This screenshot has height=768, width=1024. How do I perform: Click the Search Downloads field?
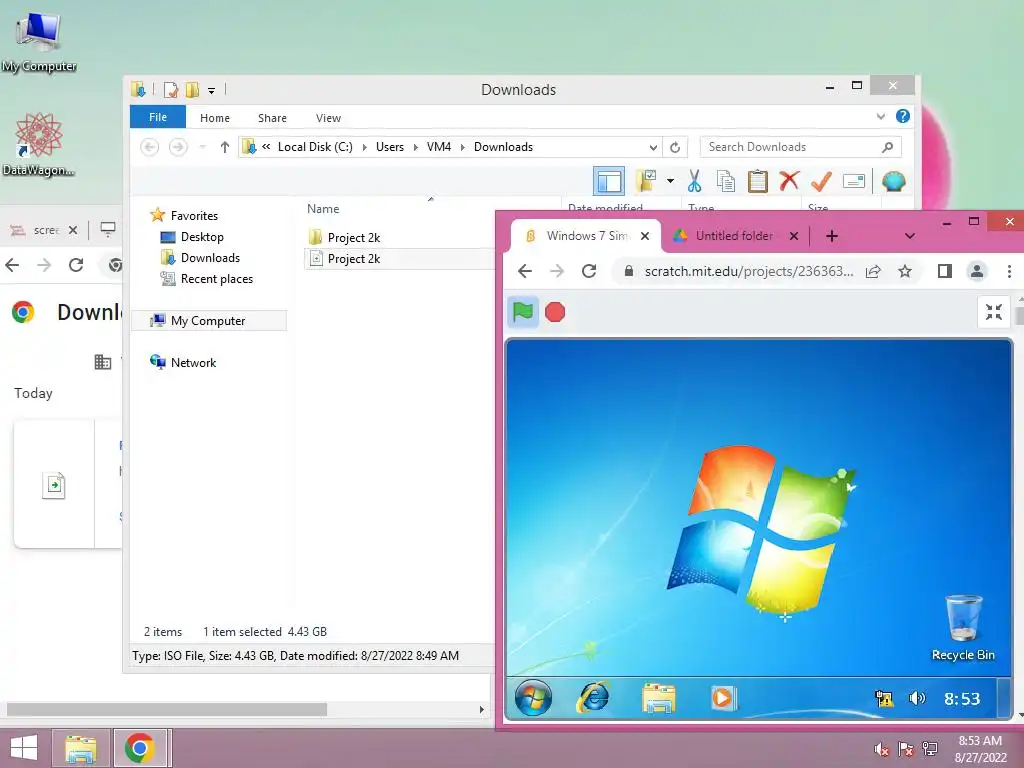(x=801, y=147)
